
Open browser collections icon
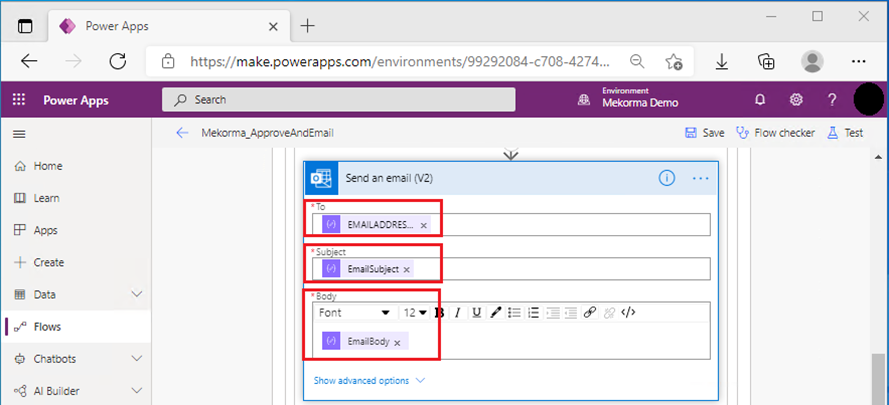pos(766,61)
